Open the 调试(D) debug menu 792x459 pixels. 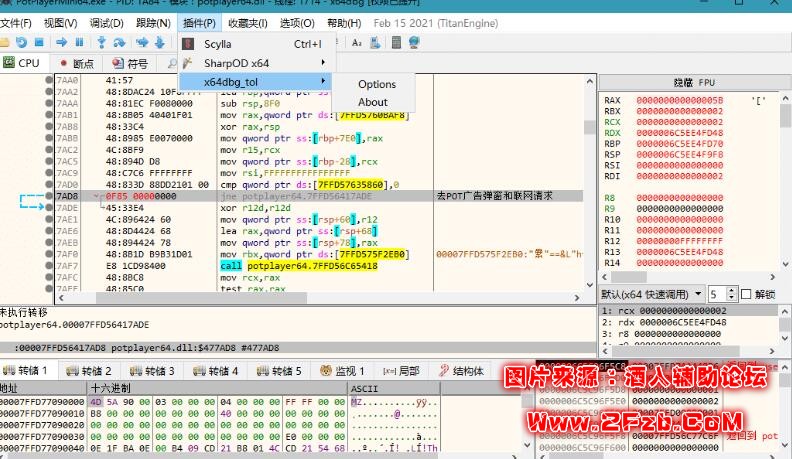(107, 22)
